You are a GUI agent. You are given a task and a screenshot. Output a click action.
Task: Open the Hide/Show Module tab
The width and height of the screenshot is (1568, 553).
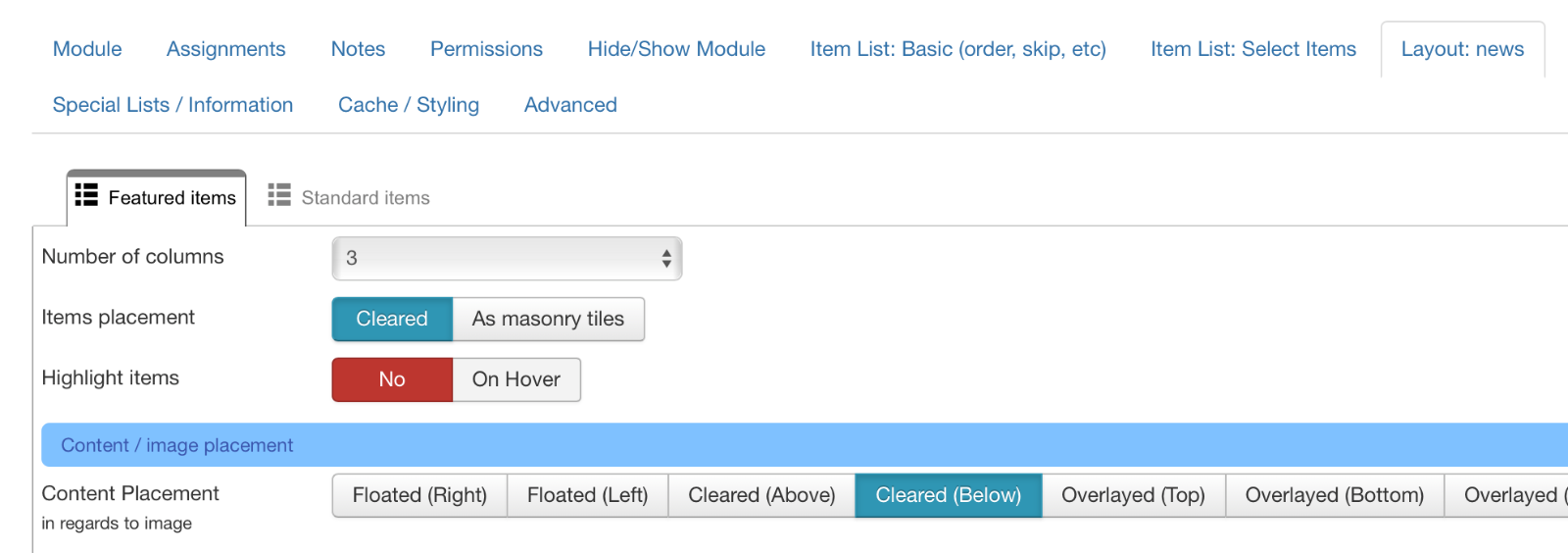pyautogui.click(x=676, y=49)
